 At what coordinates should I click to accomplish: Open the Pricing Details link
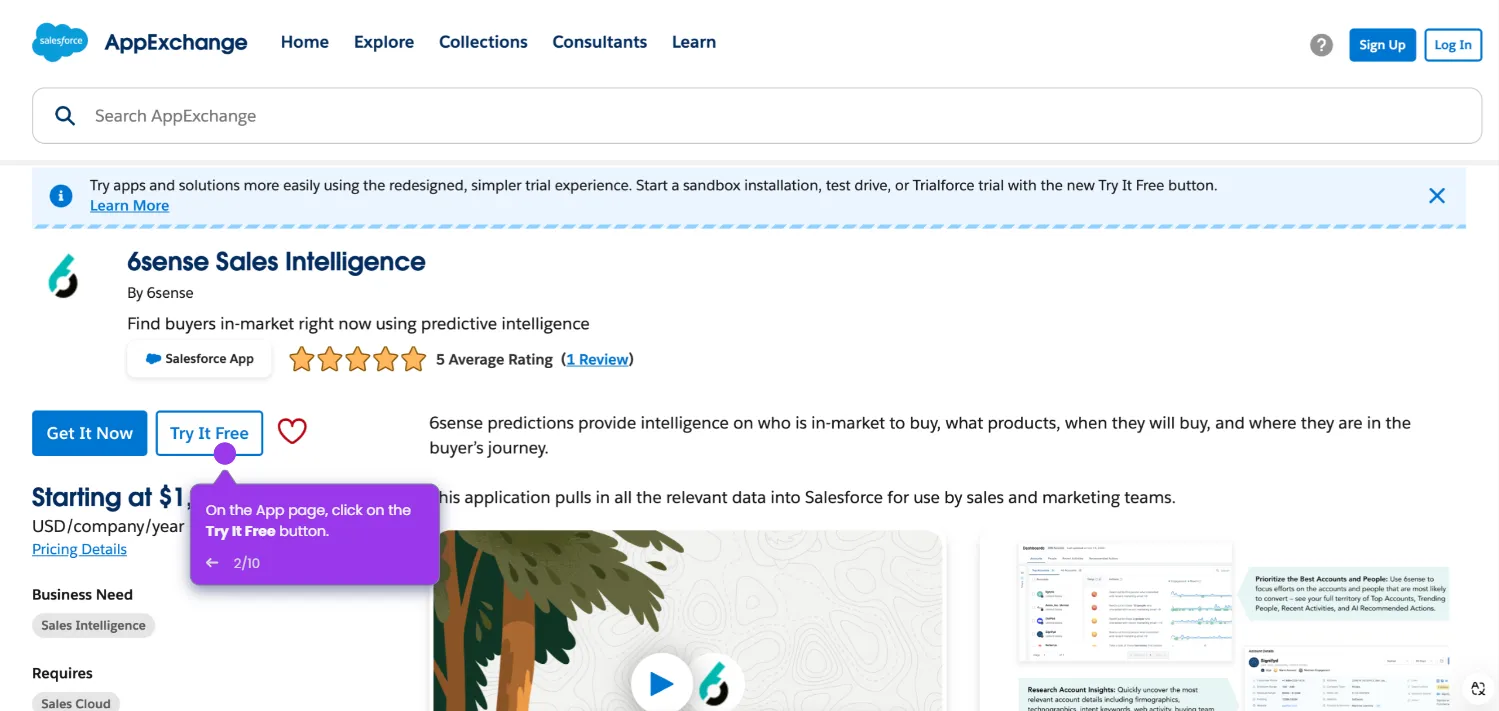coord(79,549)
